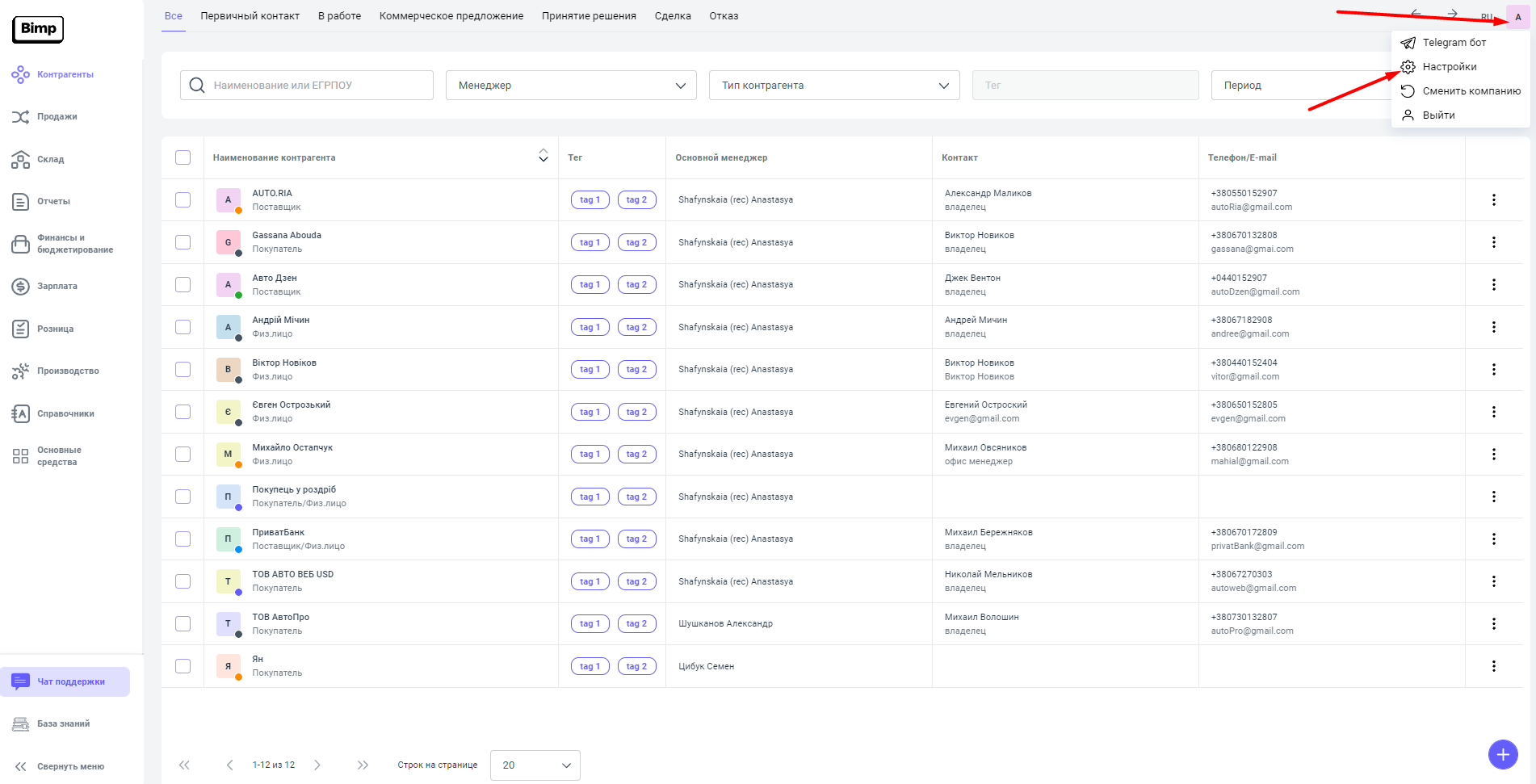
Task: Expand the Менеджер filter dropdown
Action: click(571, 86)
